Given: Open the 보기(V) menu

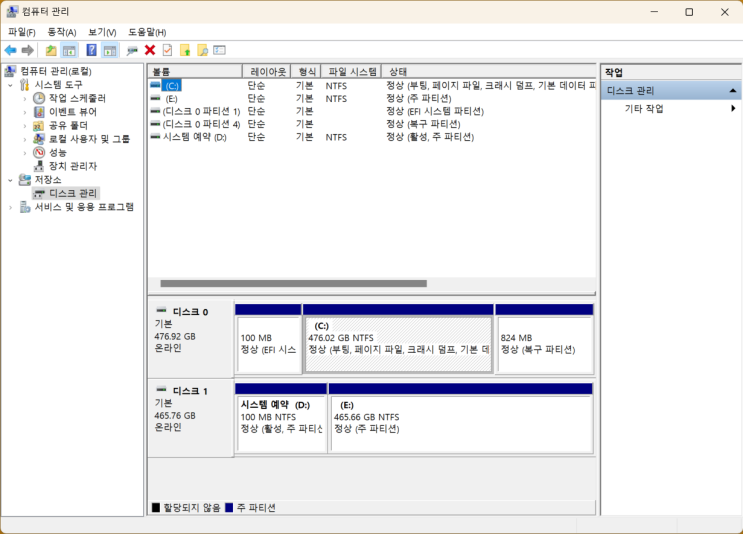Looking at the screenshot, I should click(x=102, y=32).
